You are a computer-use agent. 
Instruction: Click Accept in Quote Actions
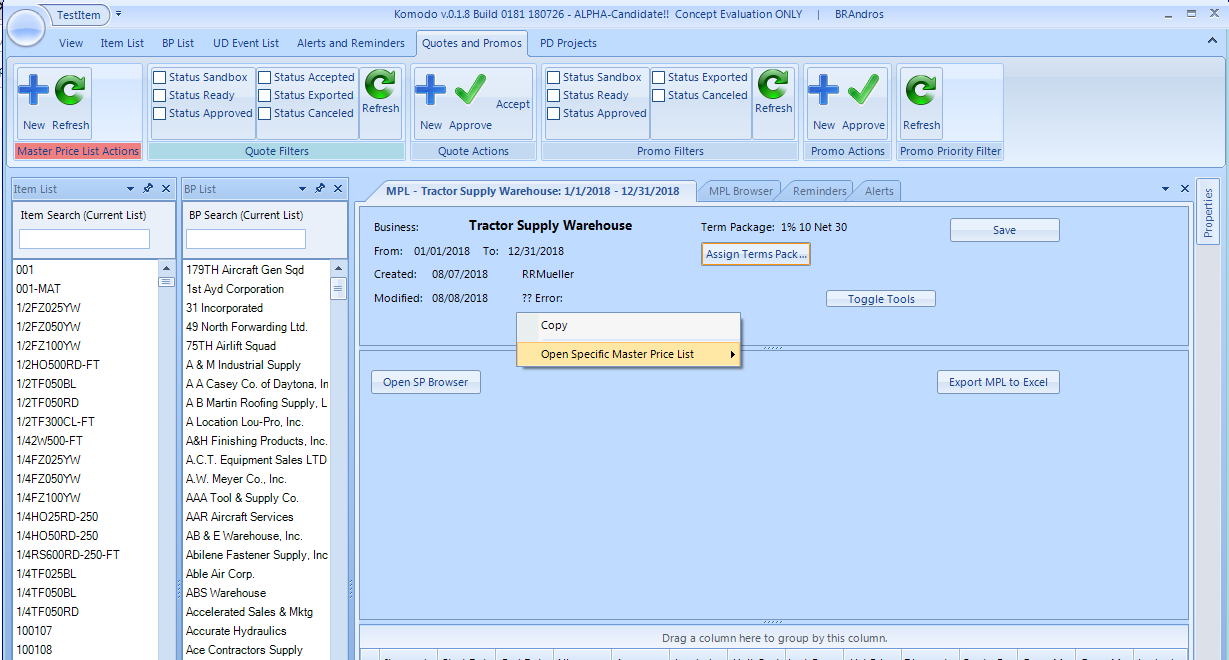click(513, 104)
